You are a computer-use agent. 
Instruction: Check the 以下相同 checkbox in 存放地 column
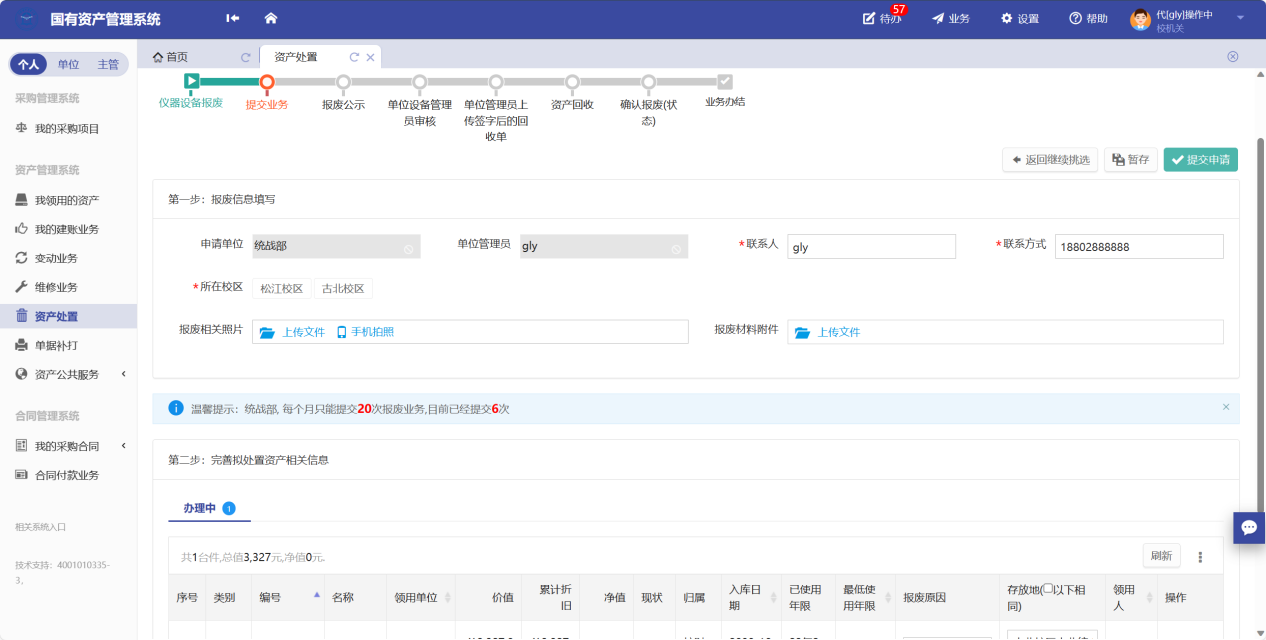click(1047, 590)
